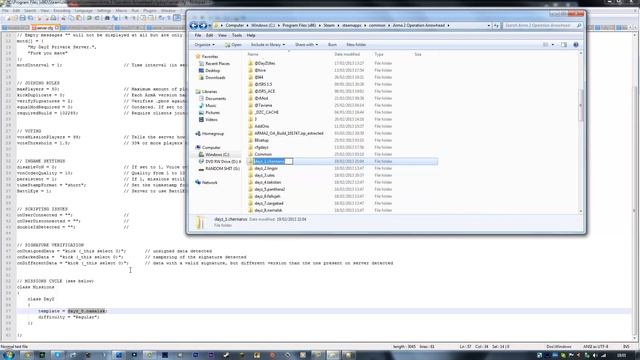Open Explorer's View menu
Screen dimensions: 640x360
click(222, 36)
